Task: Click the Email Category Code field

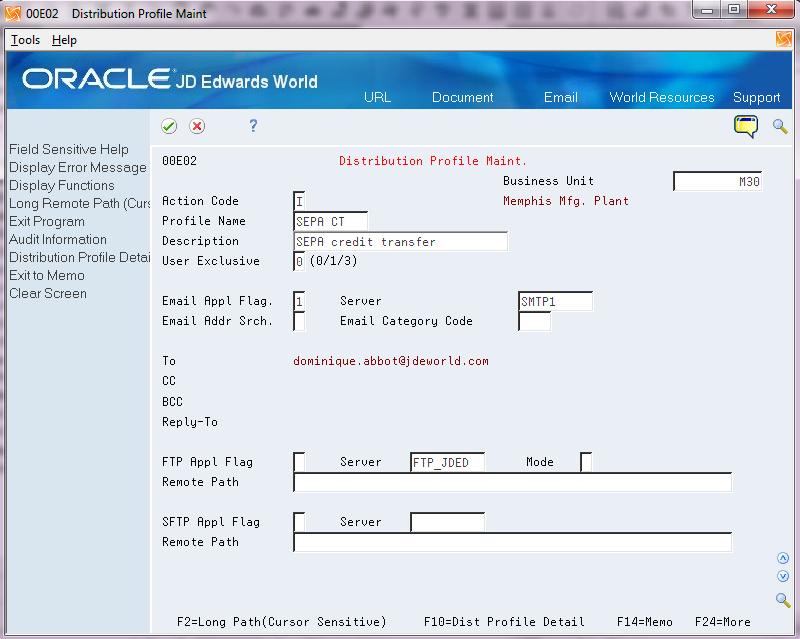Action: pyautogui.click(x=535, y=322)
